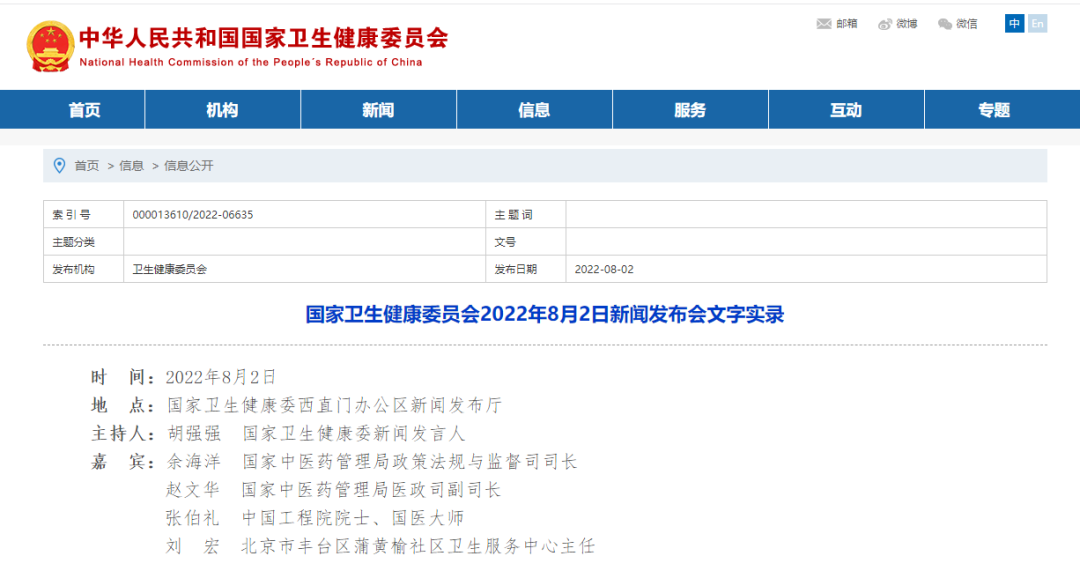Select publish date 2022-08-02
The width and height of the screenshot is (1080, 571).
(x=604, y=269)
